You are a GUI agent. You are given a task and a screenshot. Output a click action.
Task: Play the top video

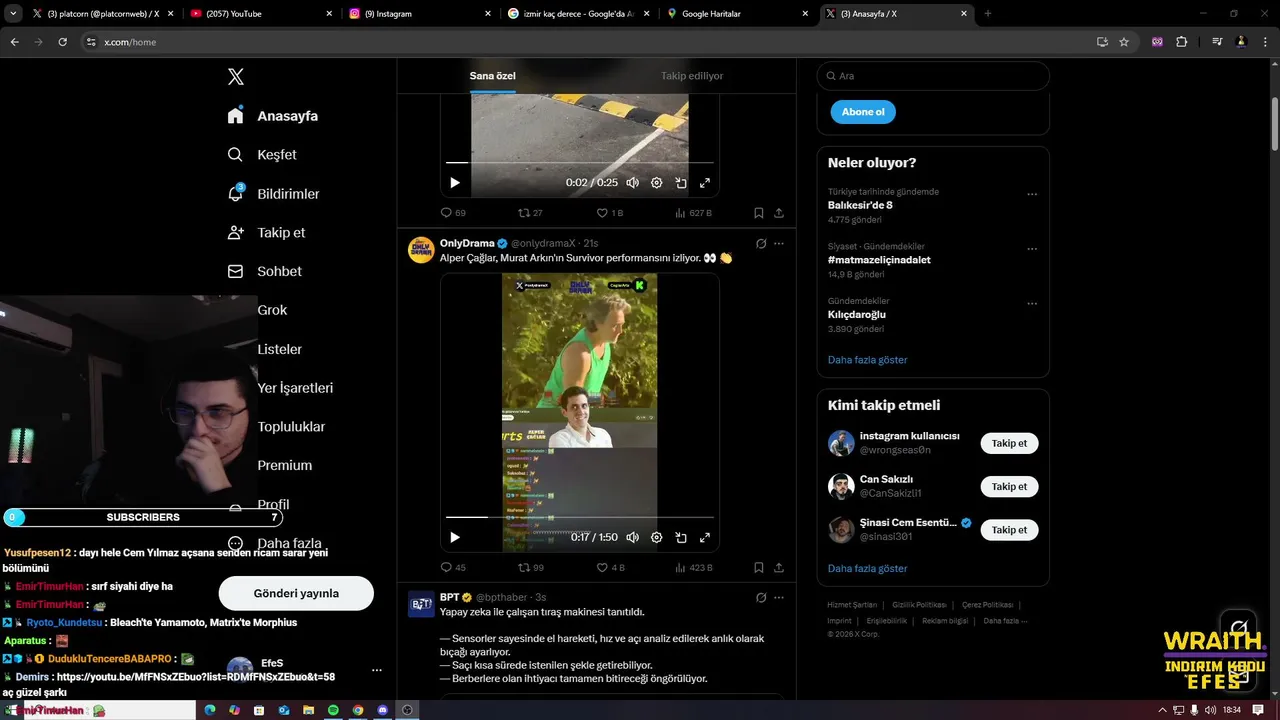point(455,183)
